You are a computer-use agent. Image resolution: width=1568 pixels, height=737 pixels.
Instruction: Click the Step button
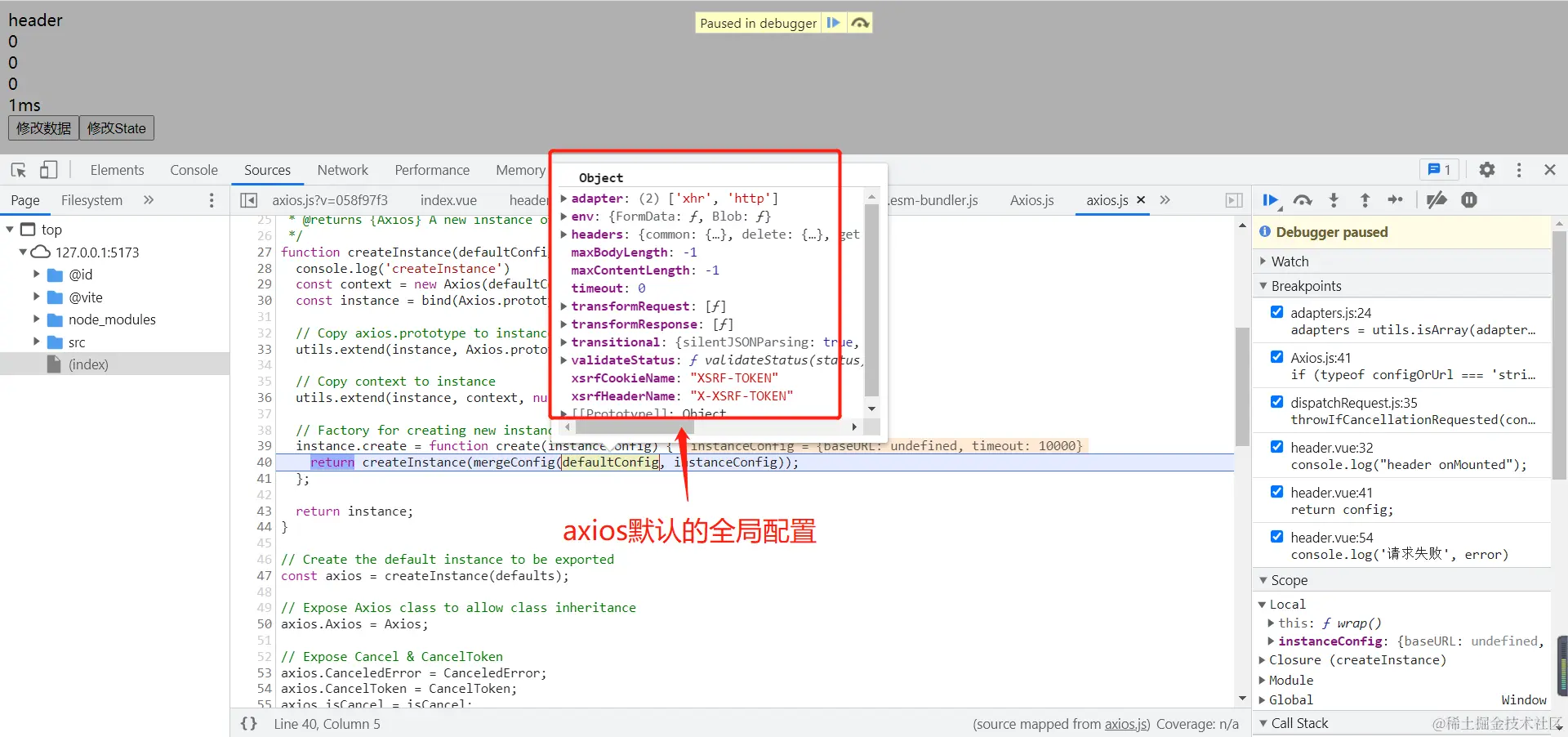(x=1396, y=200)
